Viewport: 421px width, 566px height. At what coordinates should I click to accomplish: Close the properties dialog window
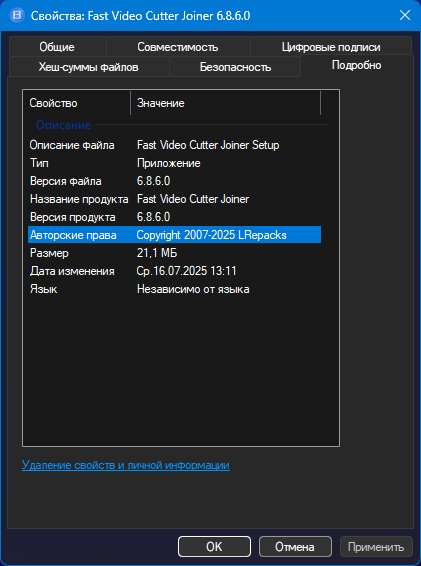(405, 16)
